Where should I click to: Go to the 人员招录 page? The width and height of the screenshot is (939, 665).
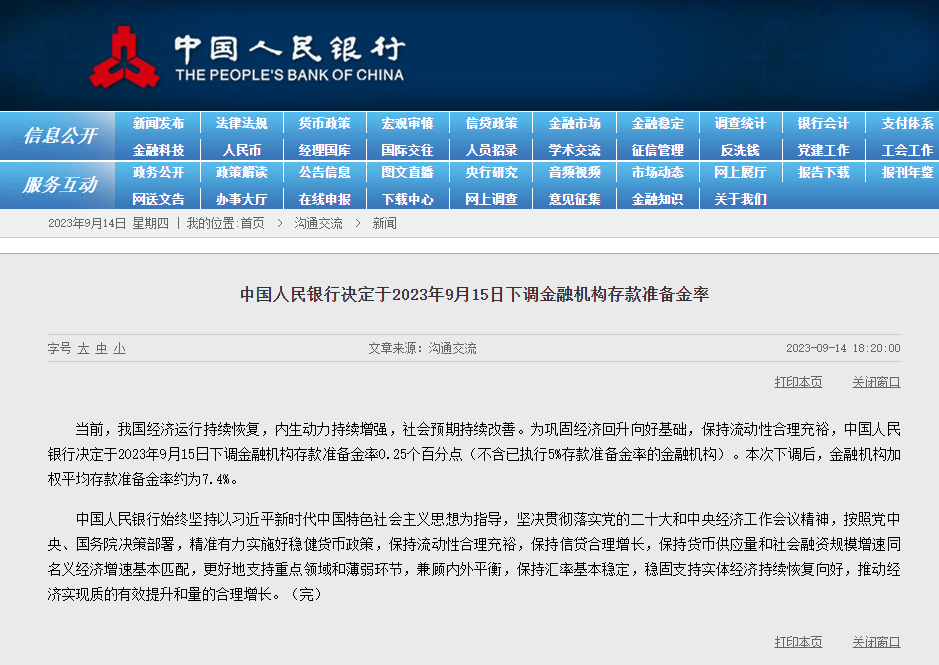491,150
